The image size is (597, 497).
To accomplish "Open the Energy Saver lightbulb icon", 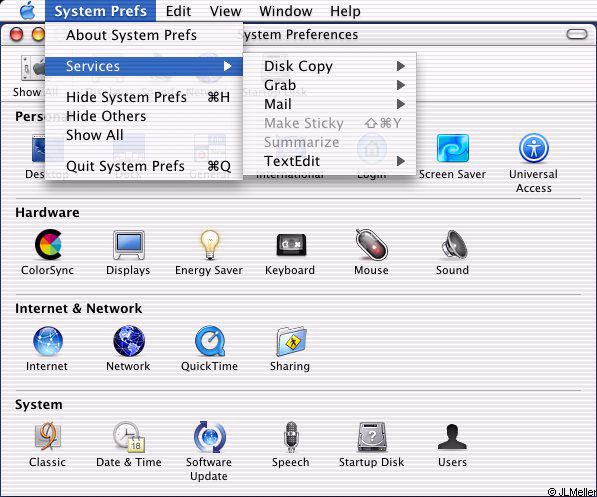I will click(x=209, y=245).
